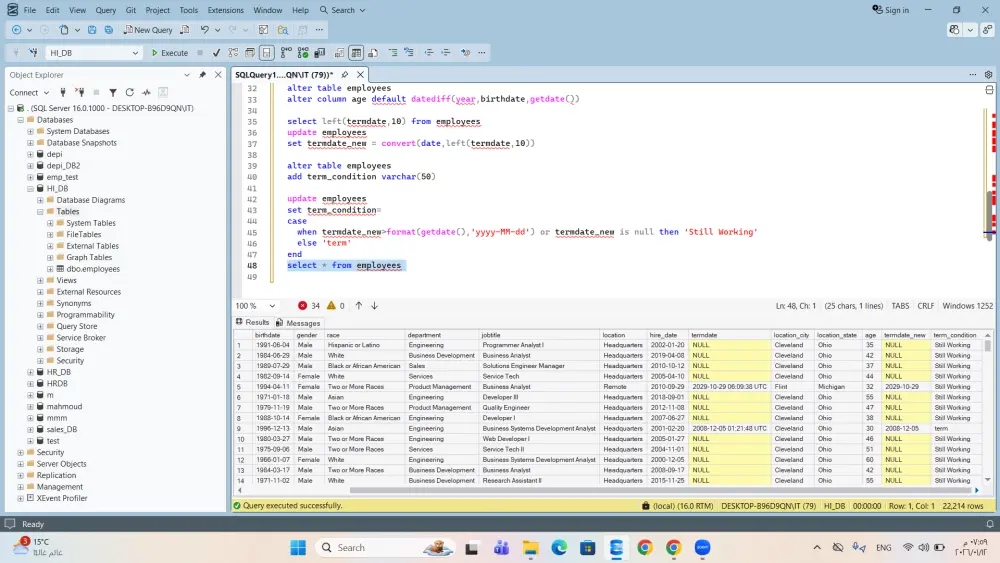Image resolution: width=1000 pixels, height=563 pixels.
Task: Open the editor settings gear icon
Action: pos(989,75)
